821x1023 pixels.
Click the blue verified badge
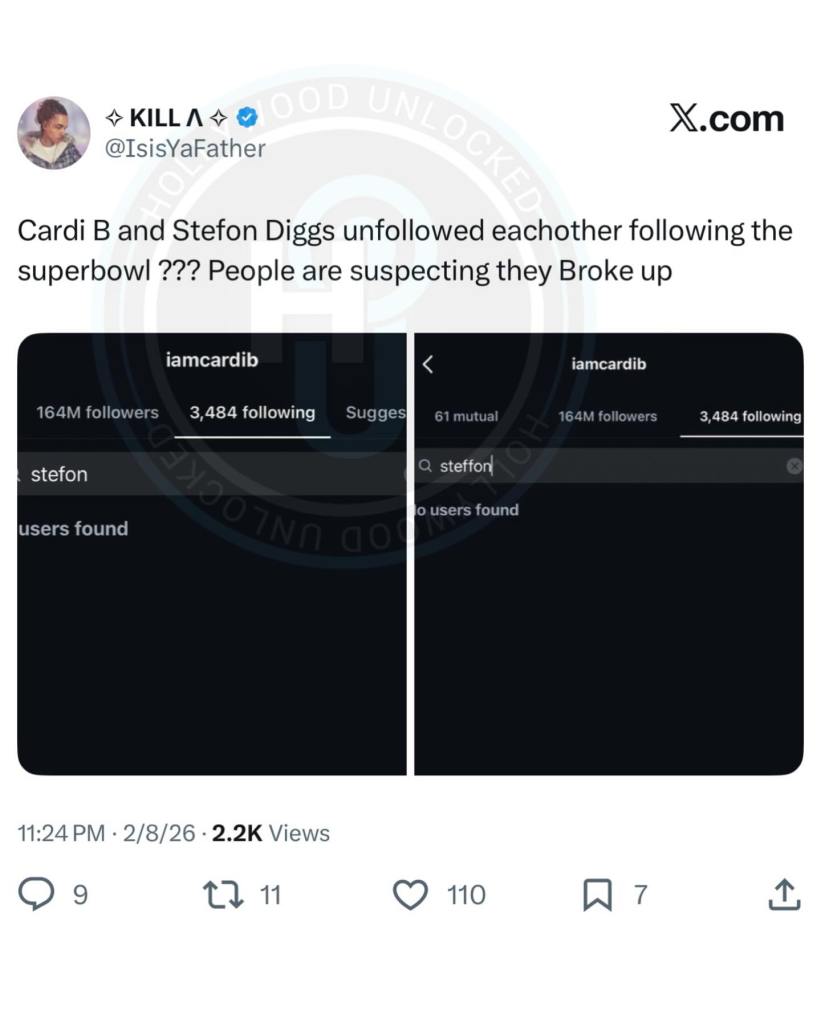point(247,118)
